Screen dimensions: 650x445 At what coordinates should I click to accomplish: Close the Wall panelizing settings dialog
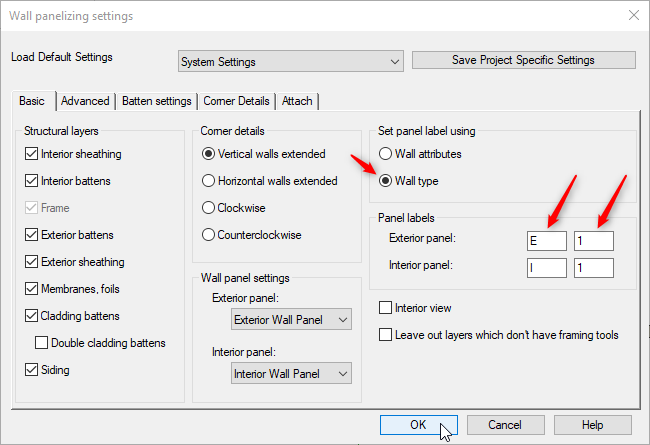(x=631, y=16)
